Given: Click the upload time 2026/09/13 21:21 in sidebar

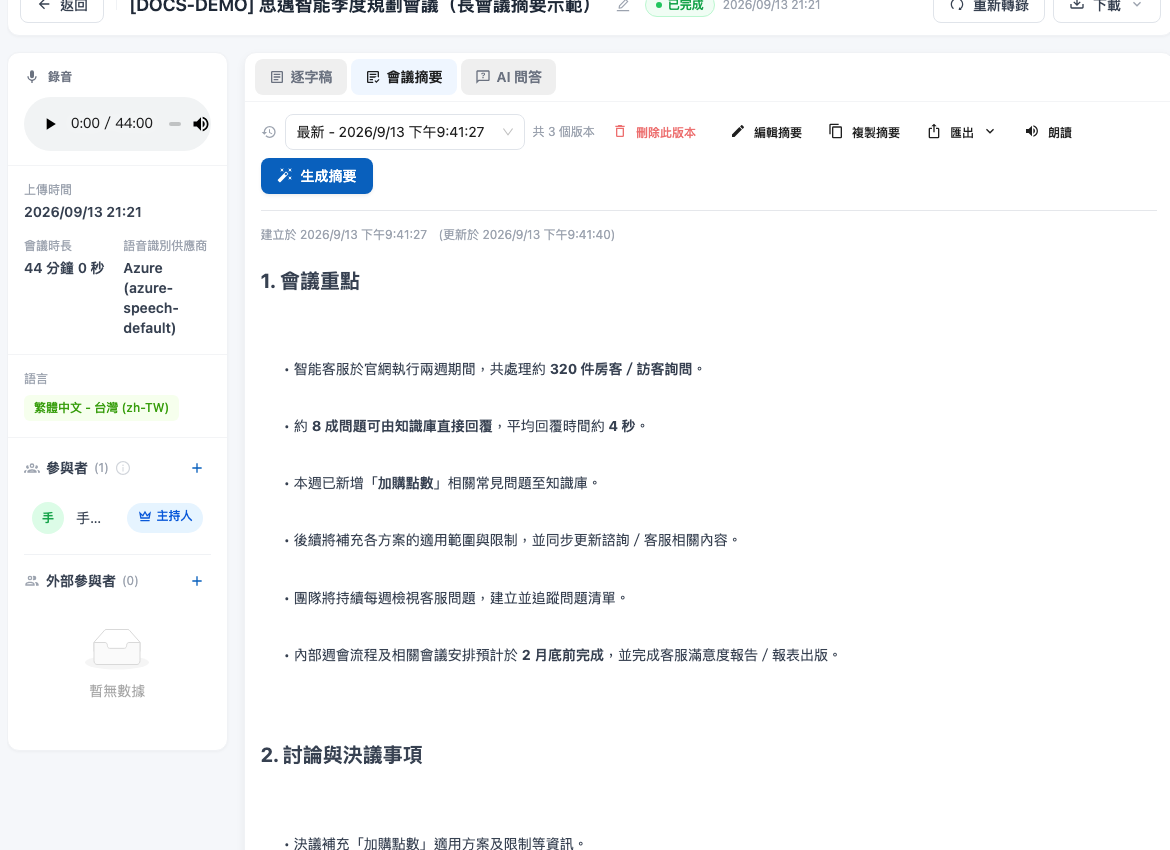Looking at the screenshot, I should (83, 212).
